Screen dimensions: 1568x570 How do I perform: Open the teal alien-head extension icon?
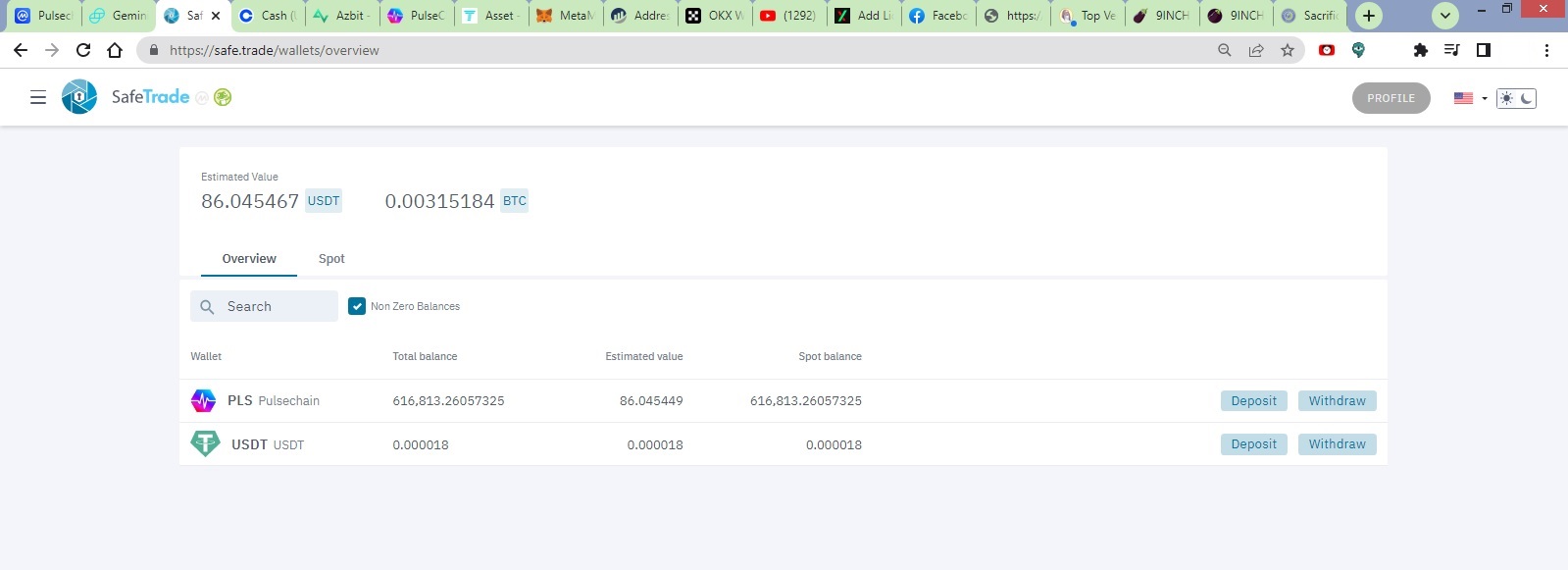[x=1358, y=50]
